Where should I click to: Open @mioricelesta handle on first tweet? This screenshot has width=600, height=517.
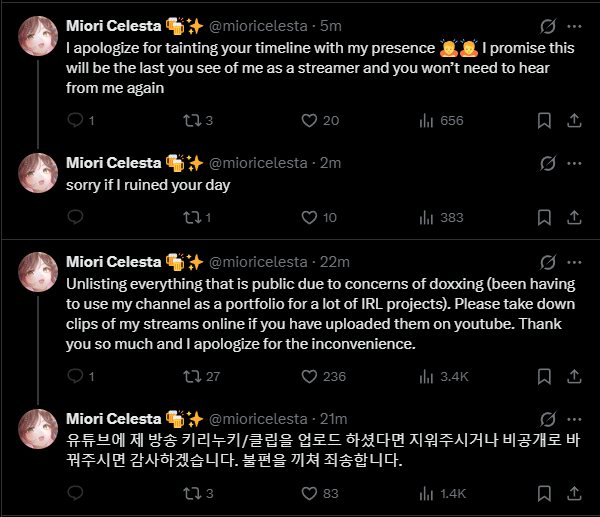pyautogui.click(x=258, y=26)
